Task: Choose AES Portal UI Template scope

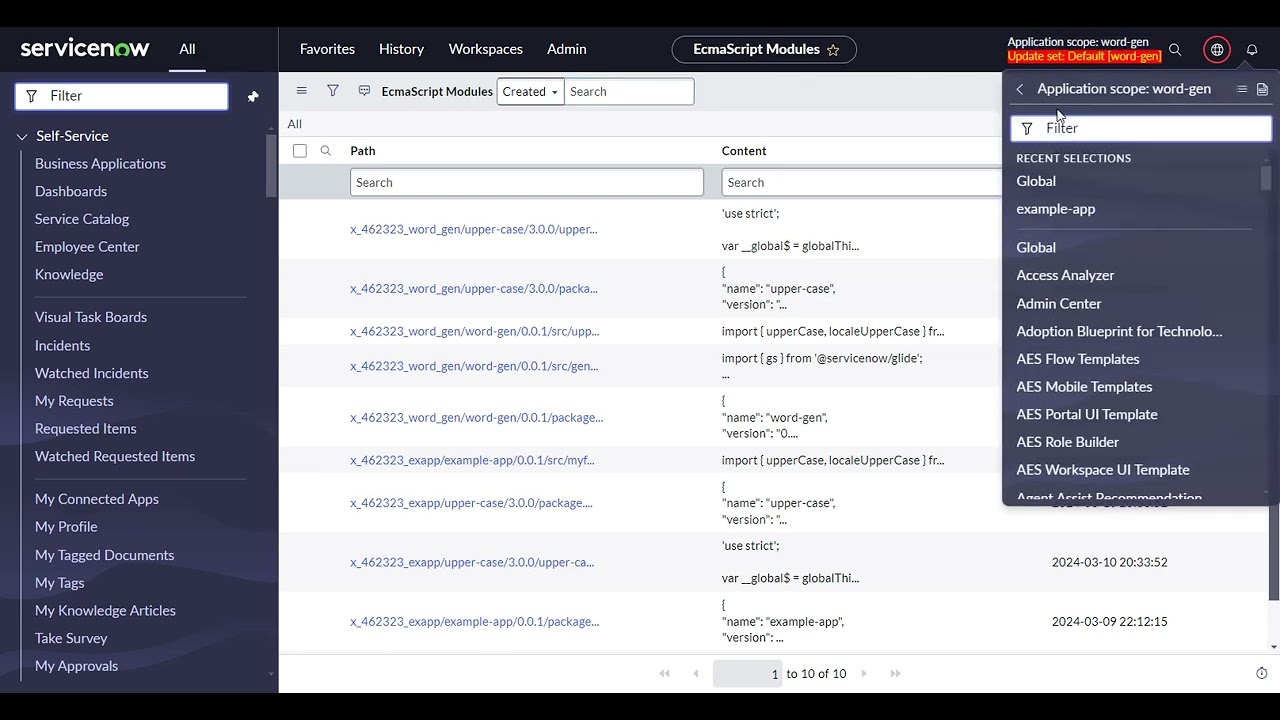Action: click(x=1087, y=414)
